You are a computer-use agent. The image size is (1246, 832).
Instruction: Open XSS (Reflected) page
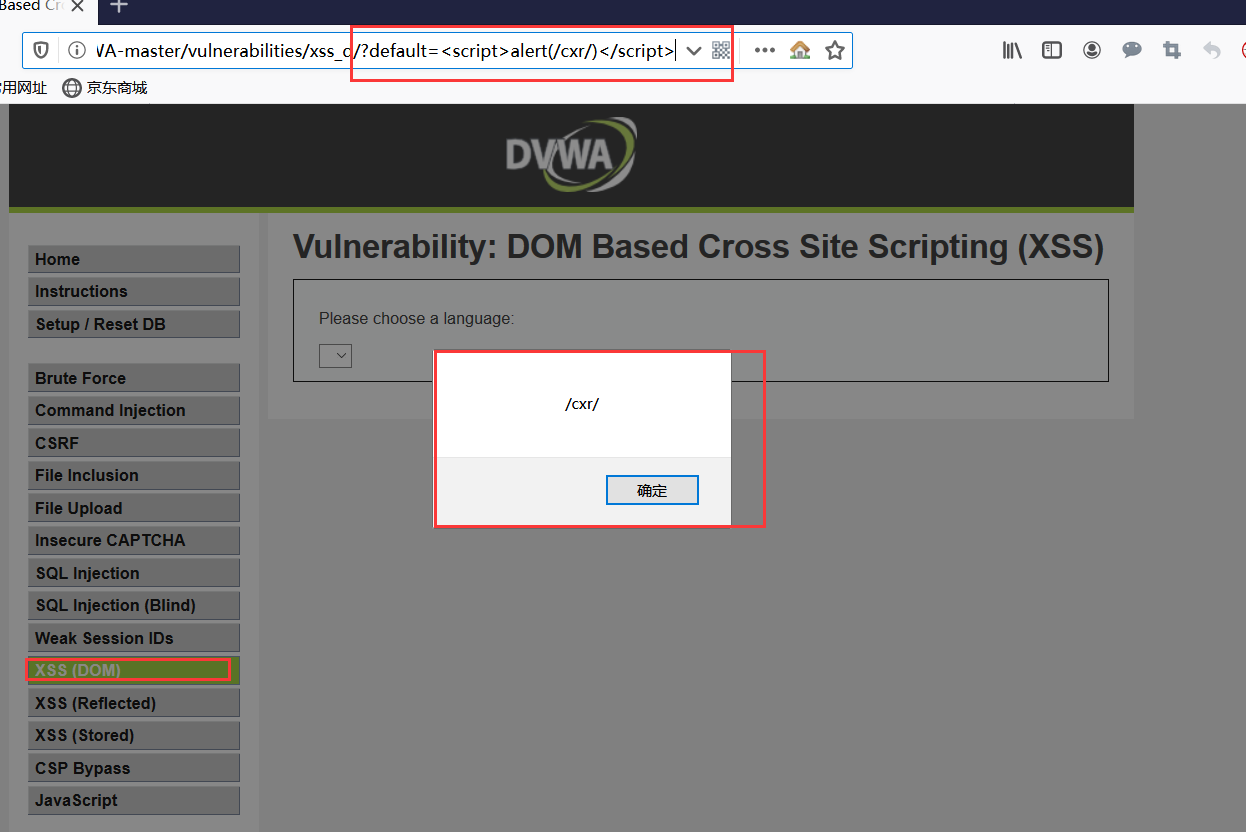tap(134, 703)
